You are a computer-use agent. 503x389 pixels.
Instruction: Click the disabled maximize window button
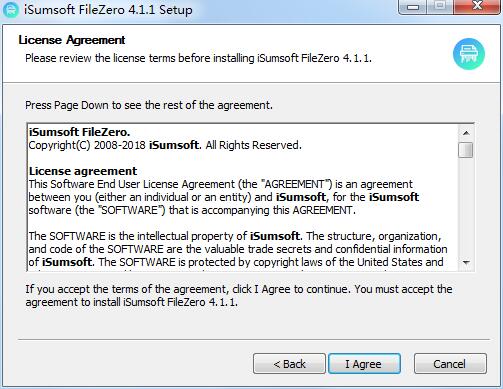point(440,7)
